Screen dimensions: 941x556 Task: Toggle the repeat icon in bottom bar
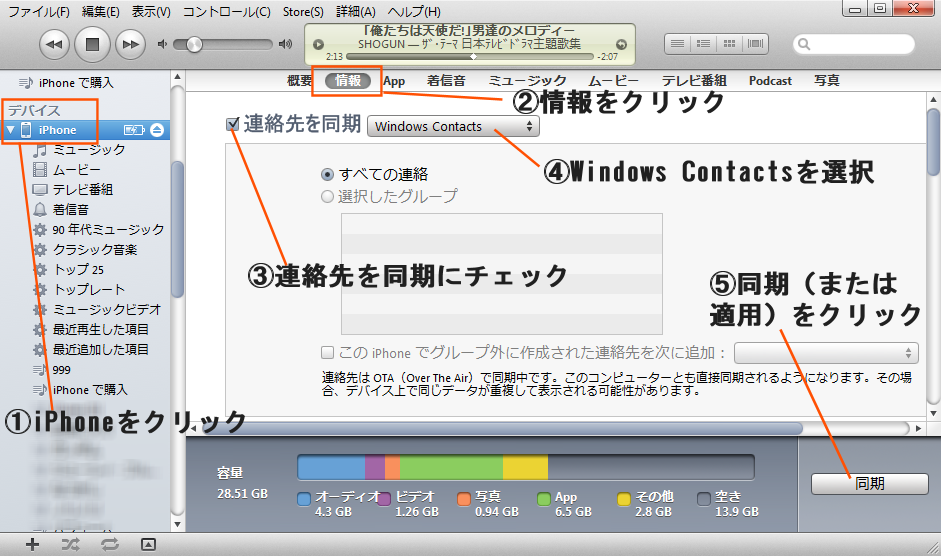pos(109,544)
